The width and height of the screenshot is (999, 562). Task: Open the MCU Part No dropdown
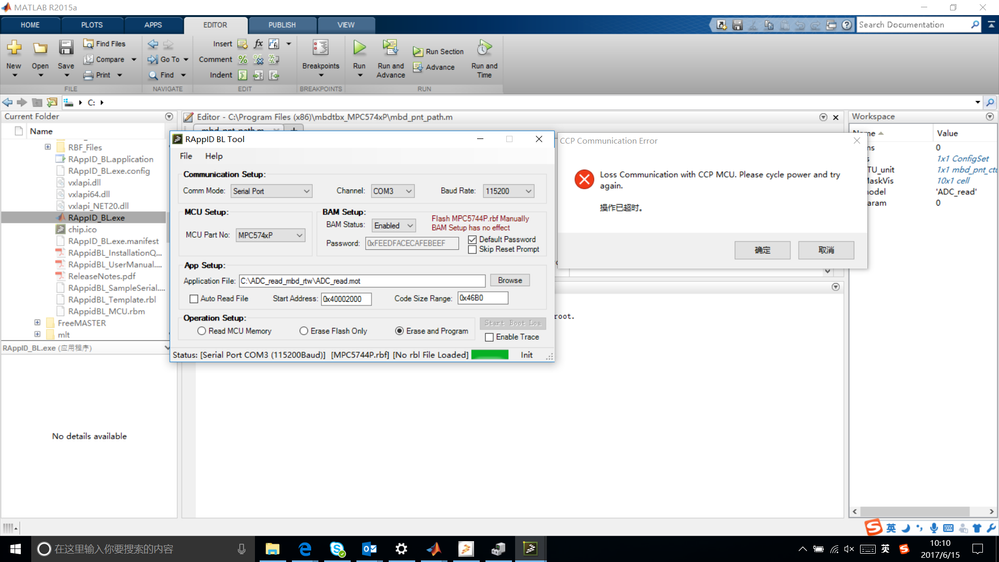click(x=270, y=235)
